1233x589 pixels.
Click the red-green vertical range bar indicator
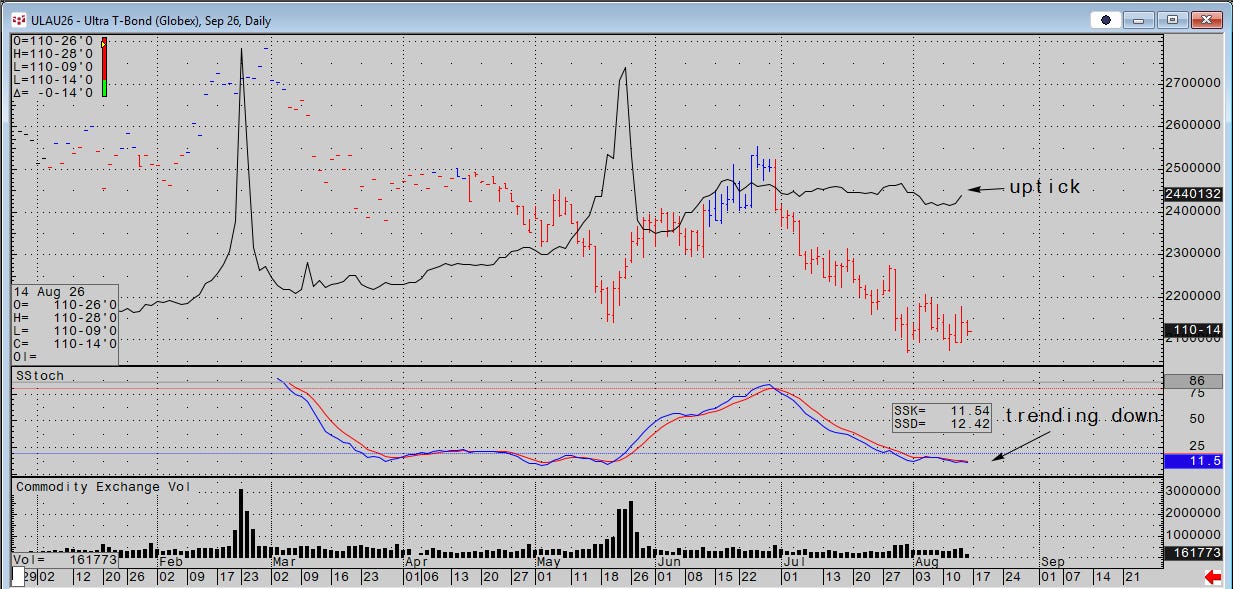[x=103, y=67]
